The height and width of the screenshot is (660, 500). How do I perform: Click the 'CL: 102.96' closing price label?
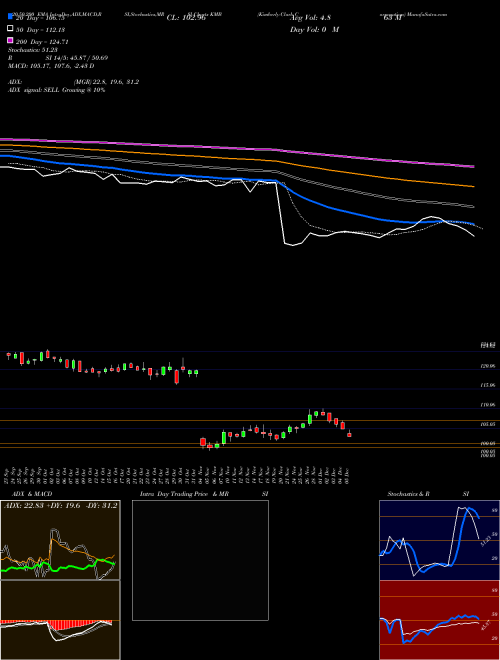click(186, 18)
